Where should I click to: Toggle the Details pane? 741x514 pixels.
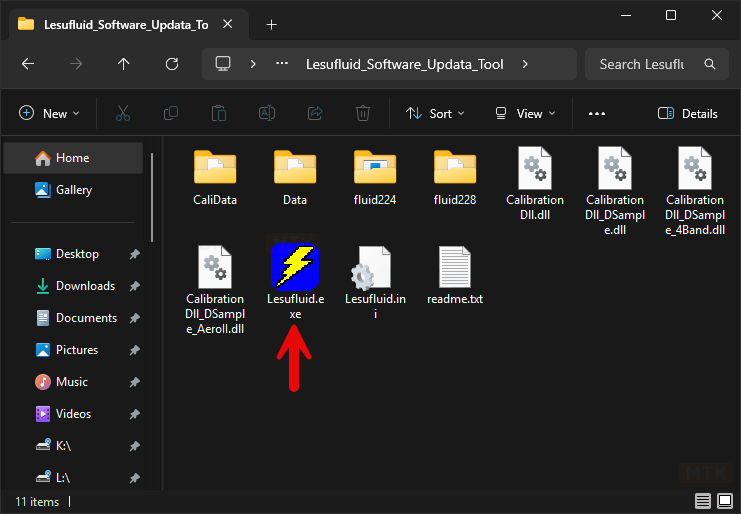[688, 114]
